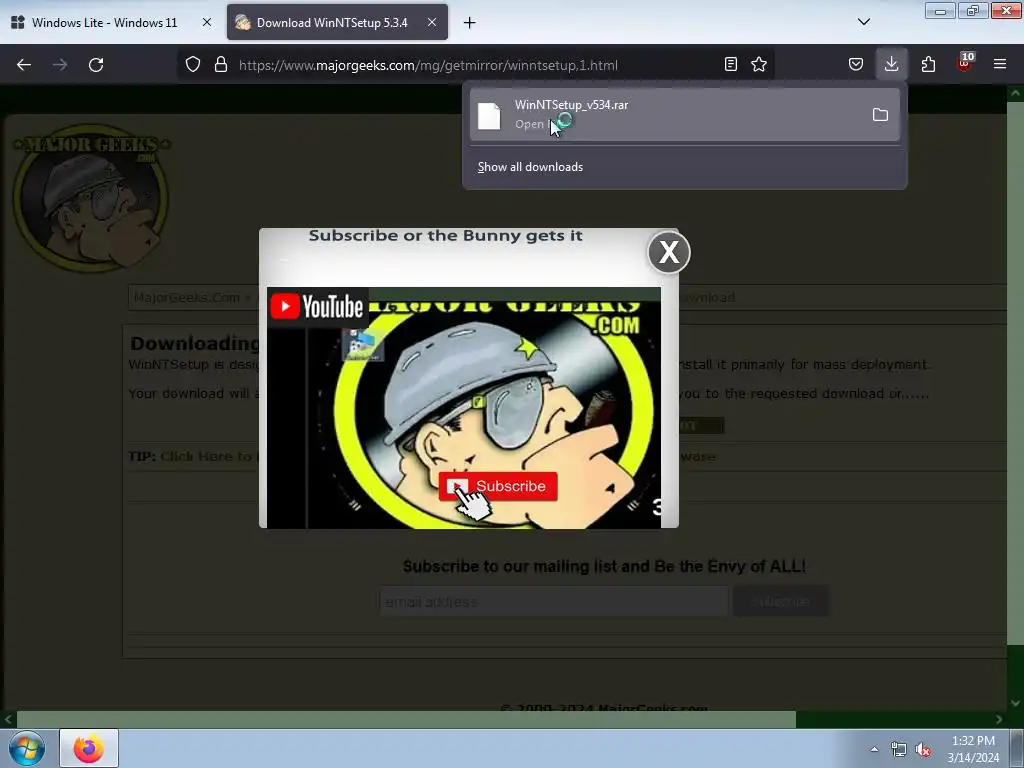
Task: Click the horizontal scrollbar thumb
Action: [406, 720]
